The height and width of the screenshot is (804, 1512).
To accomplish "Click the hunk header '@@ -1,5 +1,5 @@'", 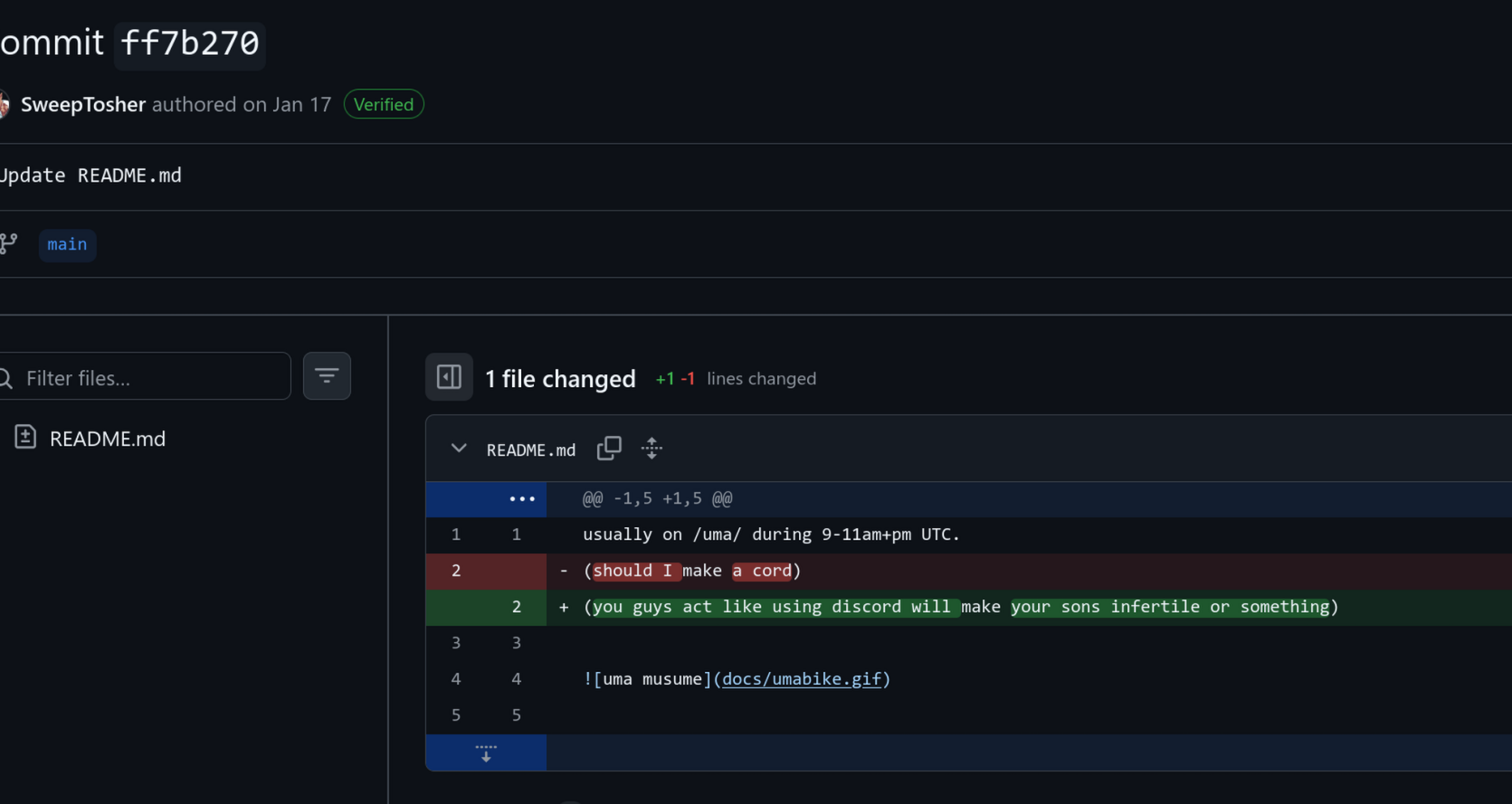I will (x=658, y=499).
